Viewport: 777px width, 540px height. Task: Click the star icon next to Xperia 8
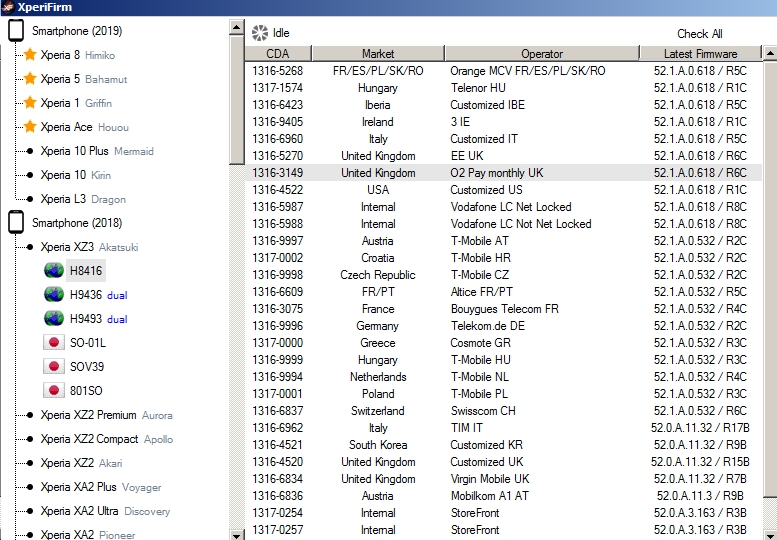tap(30, 54)
